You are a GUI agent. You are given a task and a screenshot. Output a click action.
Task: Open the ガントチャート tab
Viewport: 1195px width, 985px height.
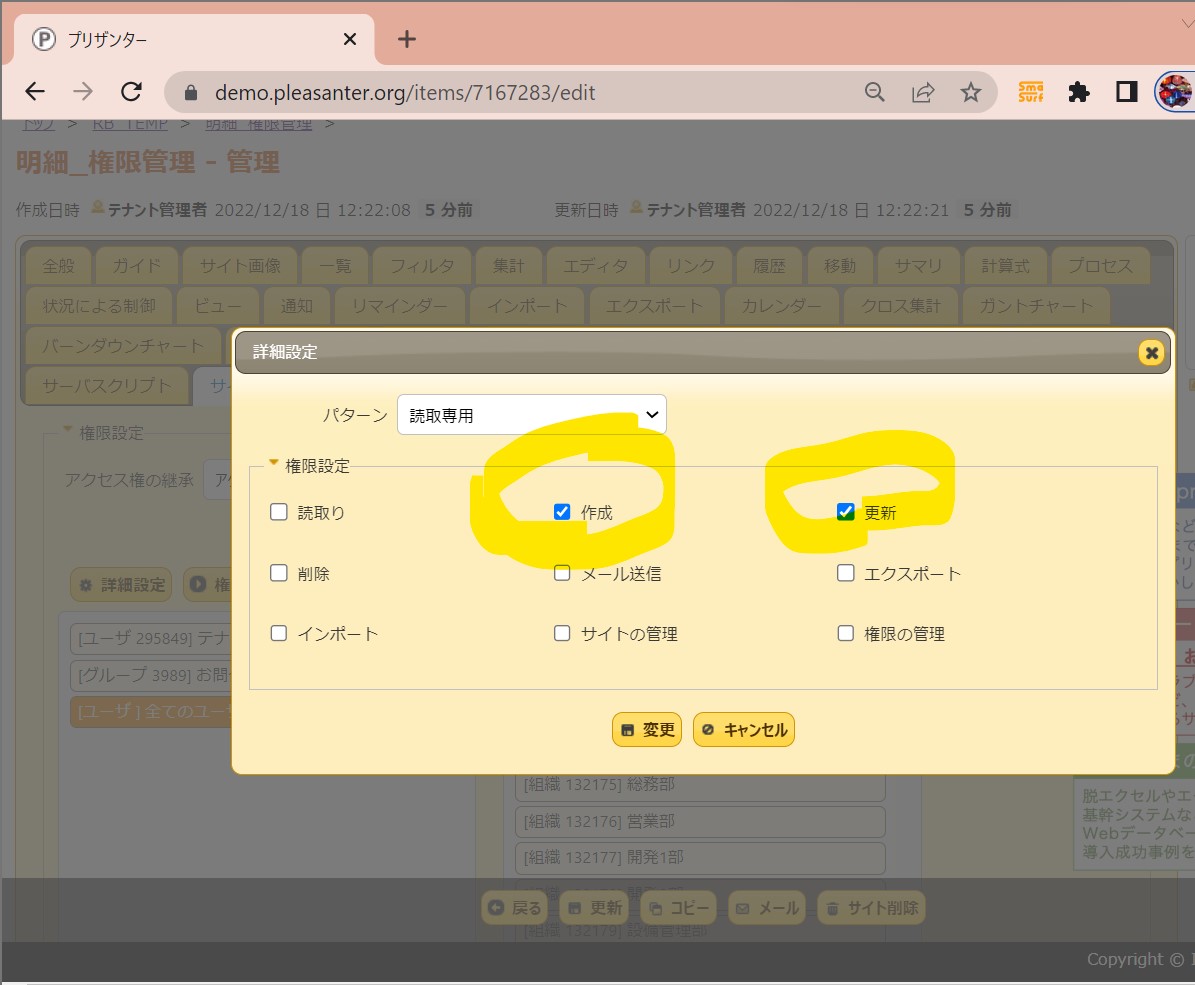click(x=1035, y=306)
